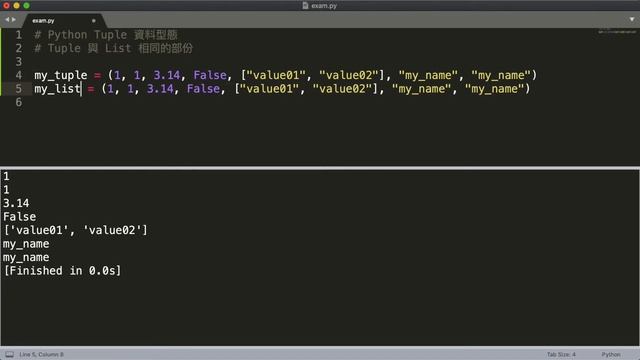
Task: Click the back tab navigation arrow
Action: coord(7,20)
